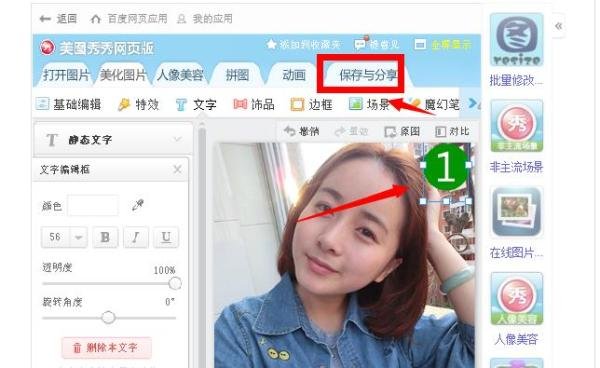Open the text 颜色 color swatch
The height and width of the screenshot is (368, 600).
(93, 206)
